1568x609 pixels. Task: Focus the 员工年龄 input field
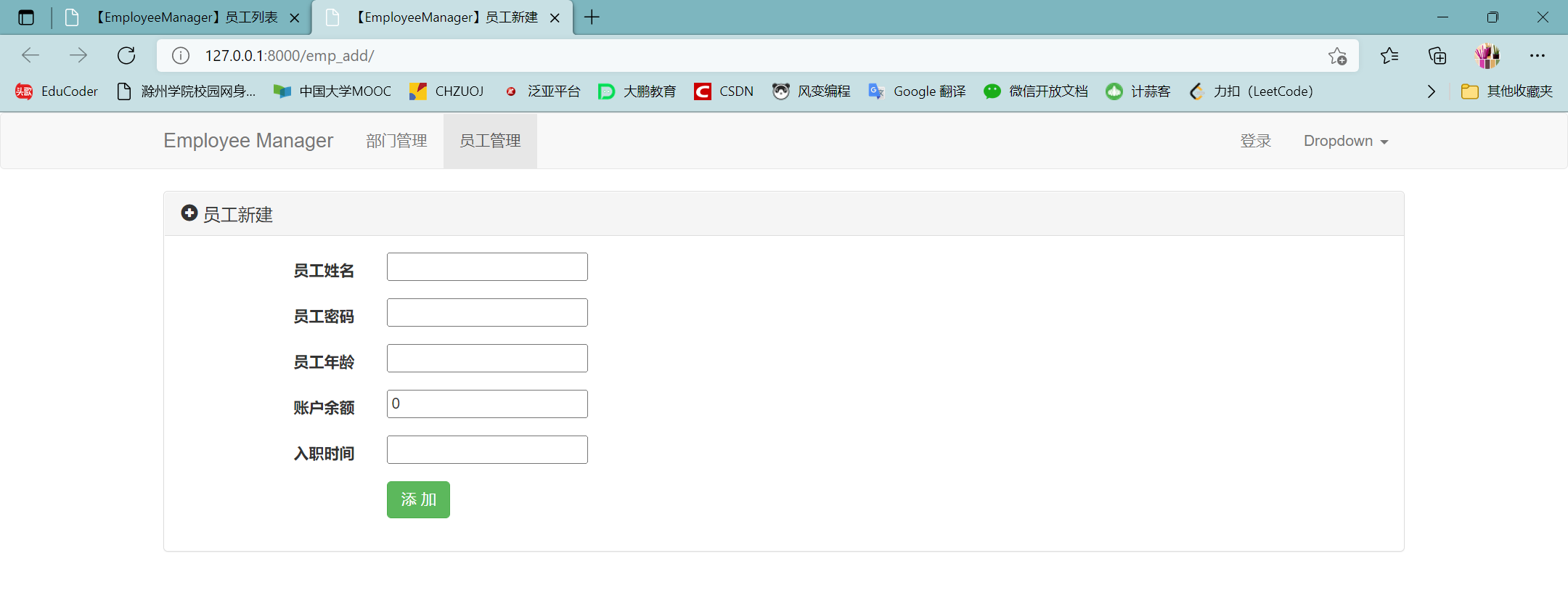click(487, 359)
